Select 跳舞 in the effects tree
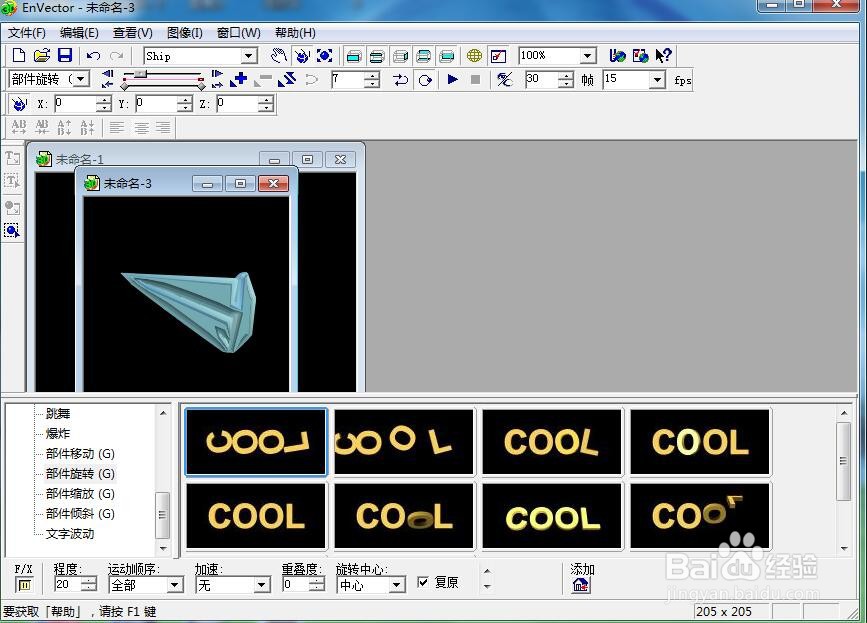 tap(58, 413)
